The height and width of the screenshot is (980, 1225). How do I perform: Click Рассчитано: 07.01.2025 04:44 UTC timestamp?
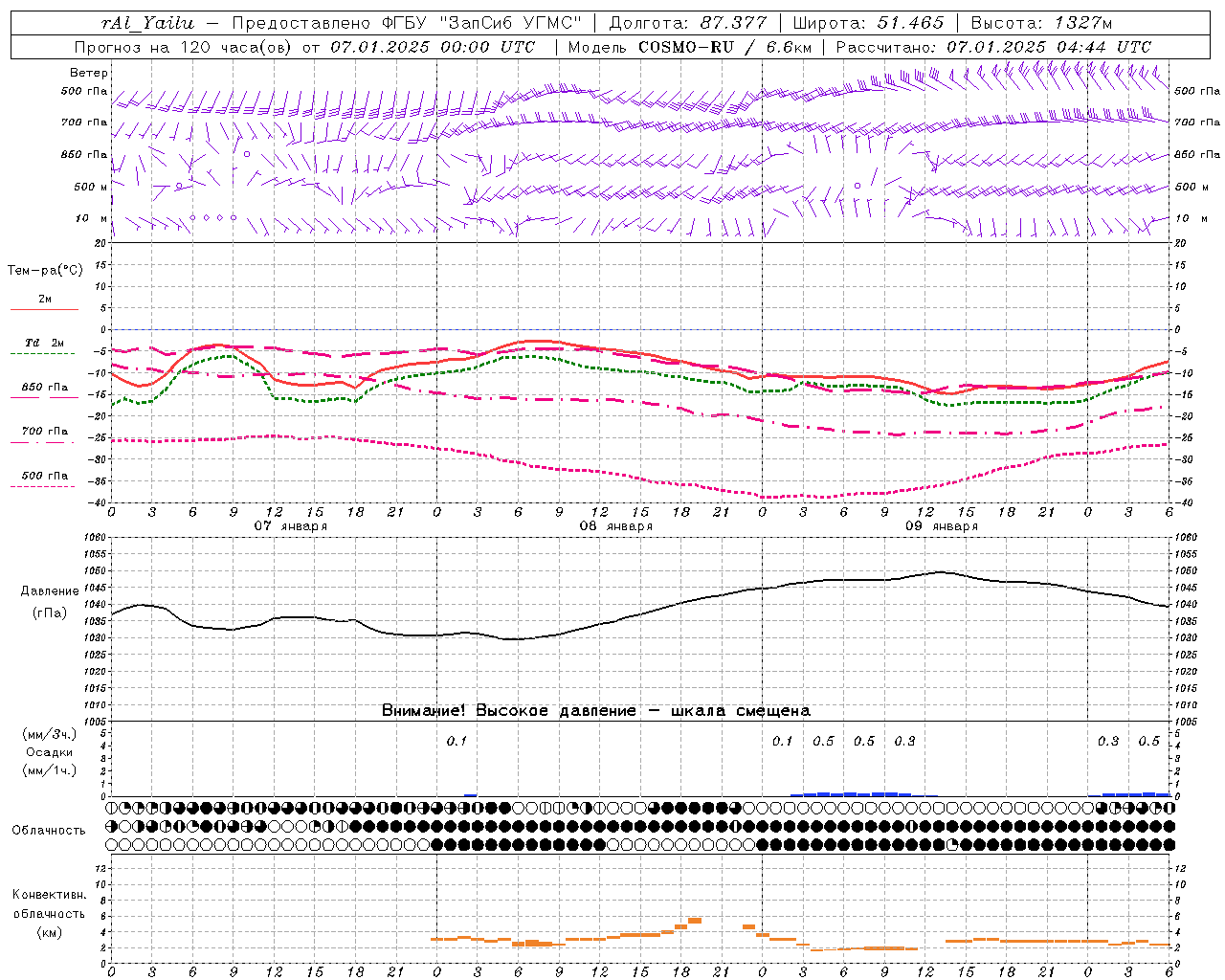[993, 47]
